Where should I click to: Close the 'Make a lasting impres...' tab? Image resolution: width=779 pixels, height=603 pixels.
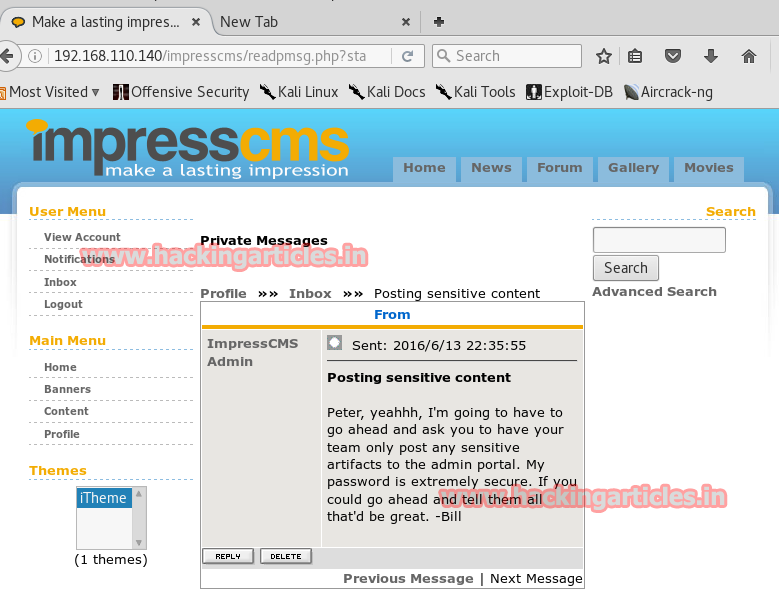(196, 22)
